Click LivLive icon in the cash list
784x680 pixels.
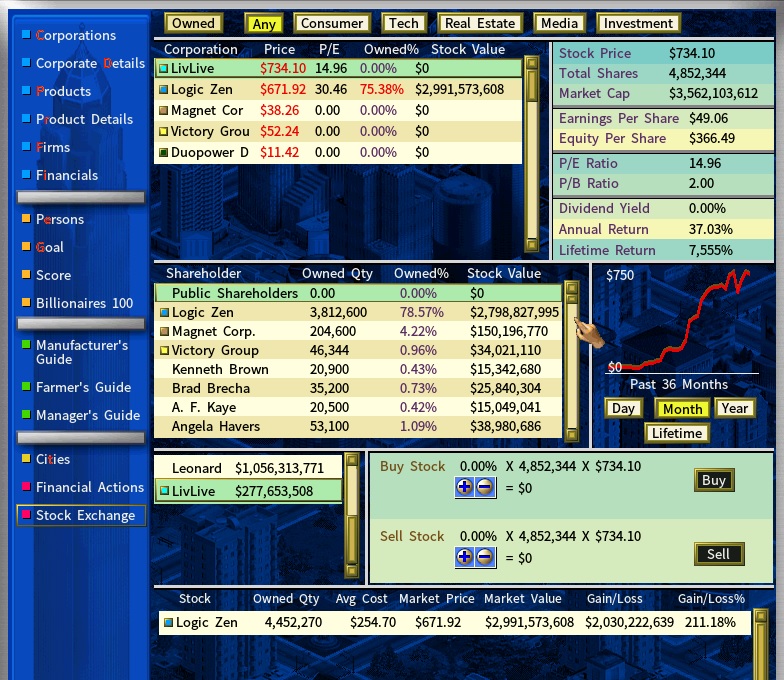164,491
